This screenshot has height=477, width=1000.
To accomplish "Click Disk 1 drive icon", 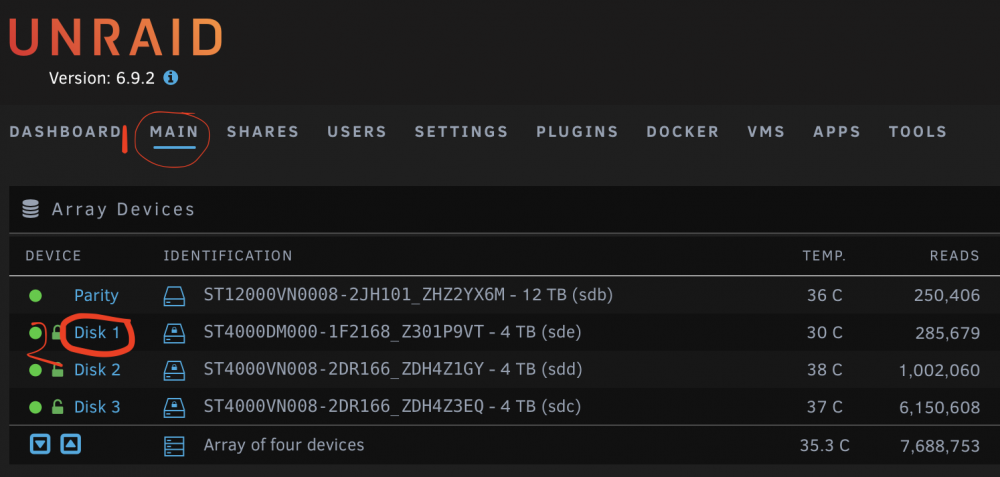I will tap(174, 332).
